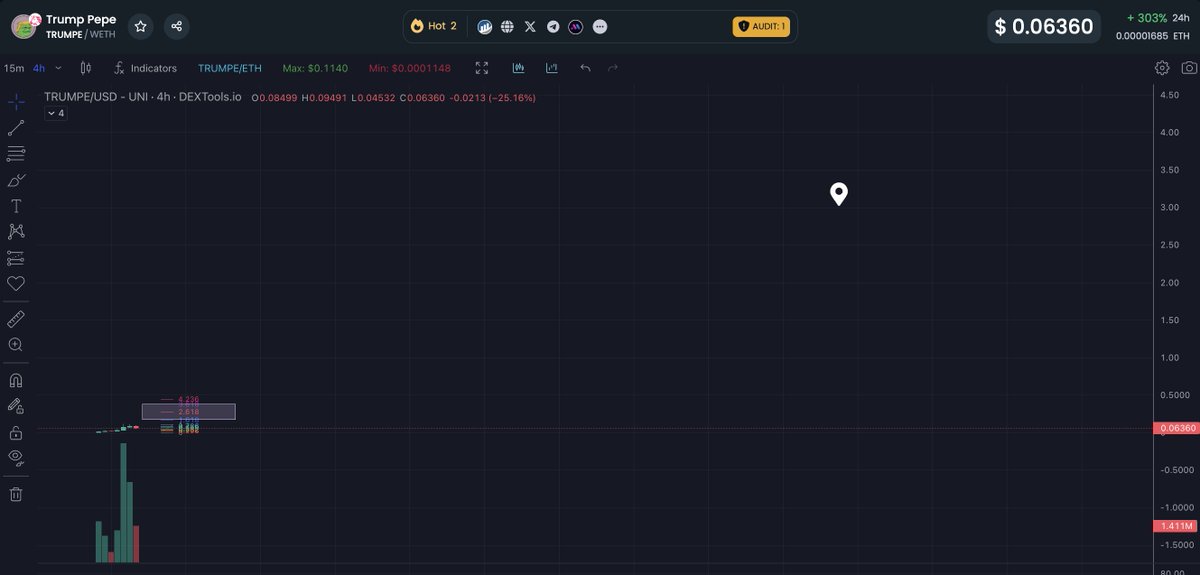Open the Hot 2 flame ranking badge
Image resolution: width=1200 pixels, height=575 pixels.
point(433,26)
